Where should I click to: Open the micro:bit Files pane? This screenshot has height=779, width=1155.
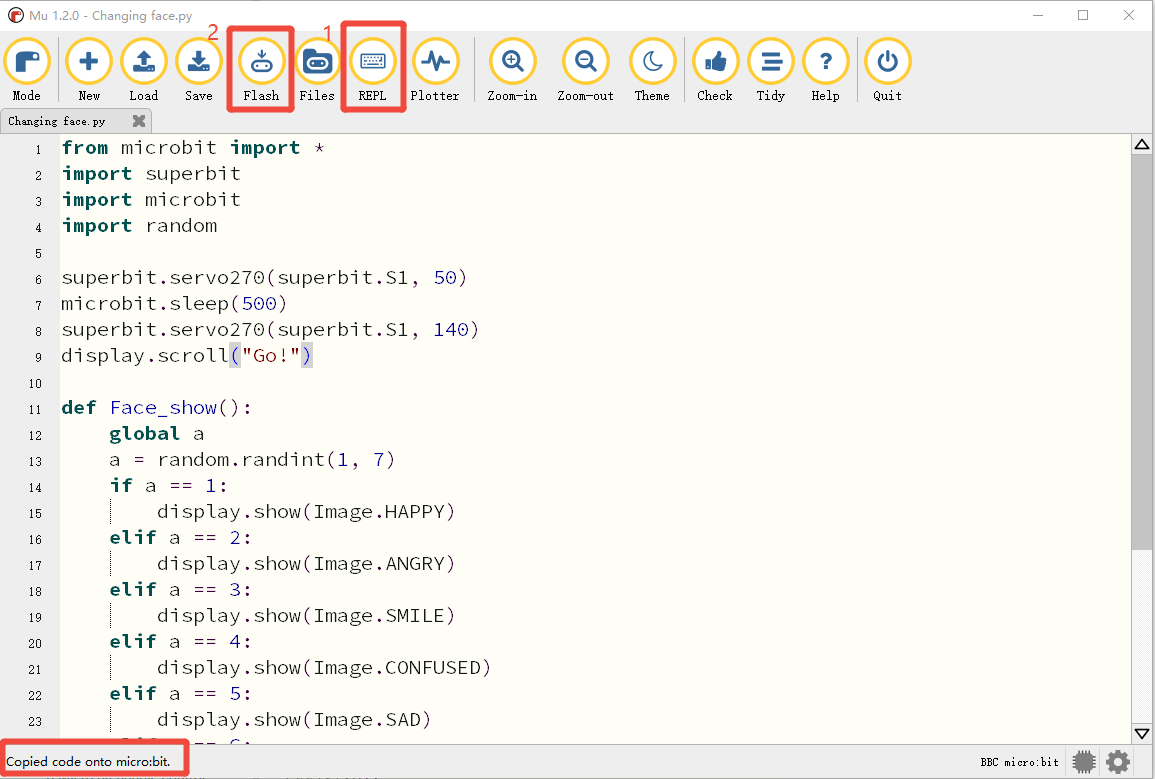tap(317, 70)
